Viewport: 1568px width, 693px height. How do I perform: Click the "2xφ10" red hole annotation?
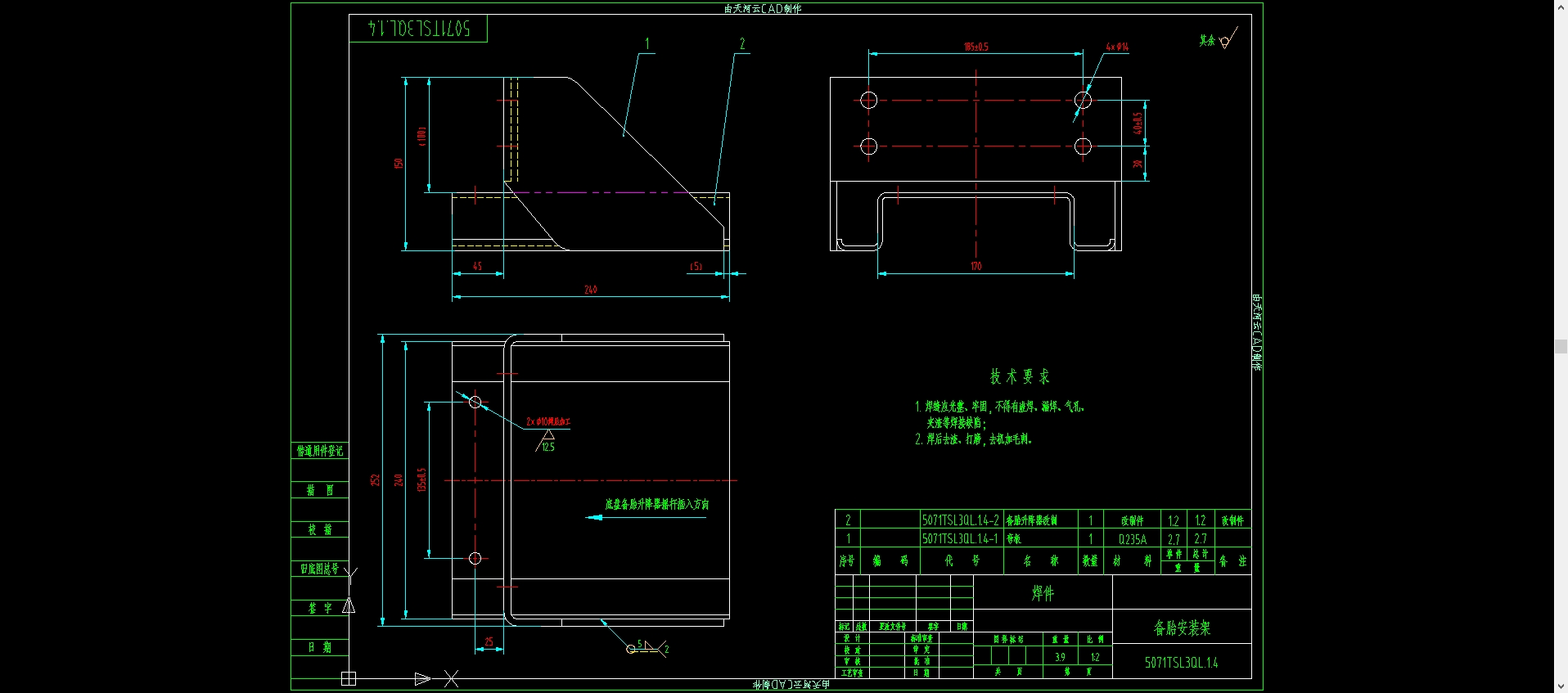point(547,421)
